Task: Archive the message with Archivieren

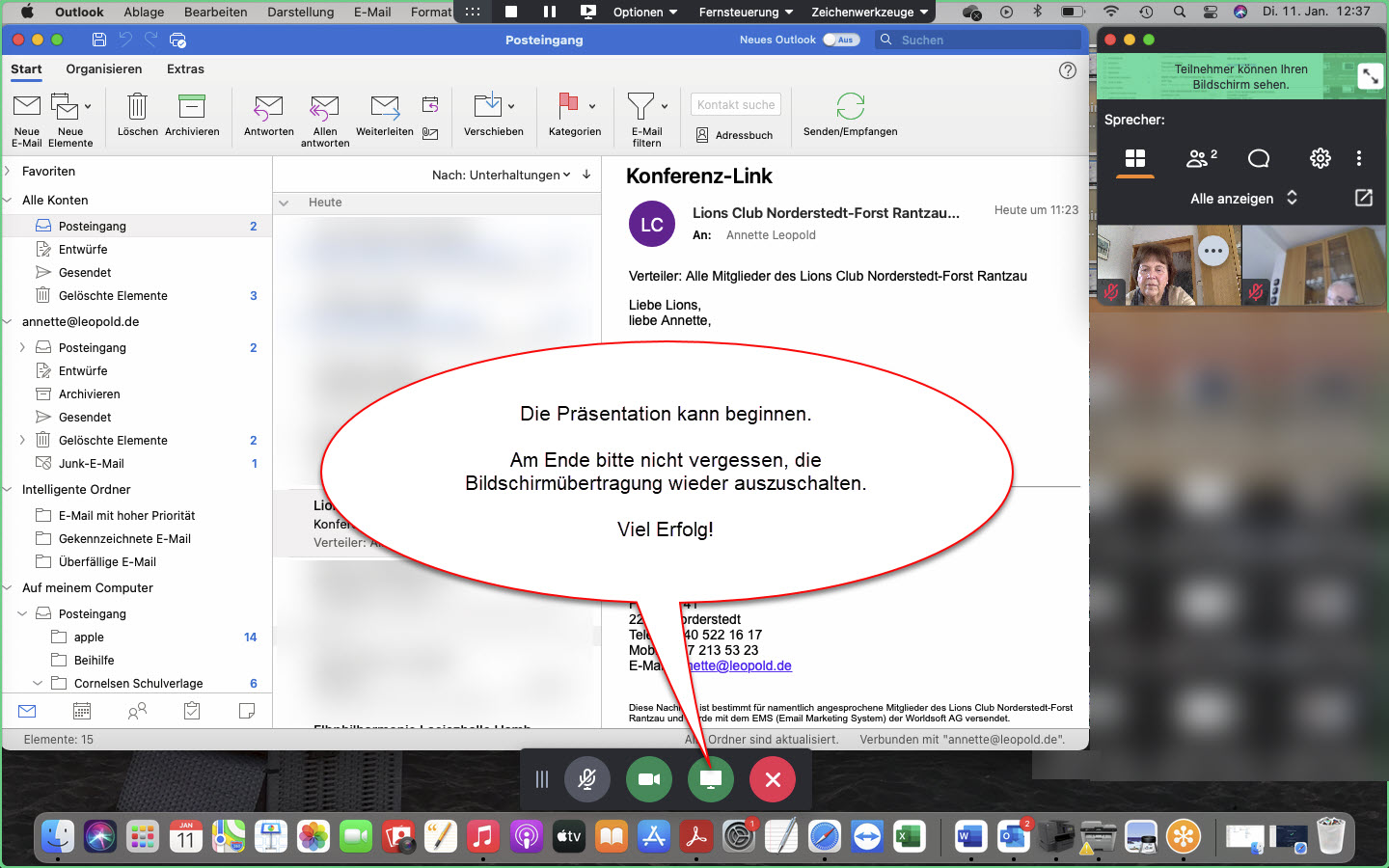Action: 192,106
